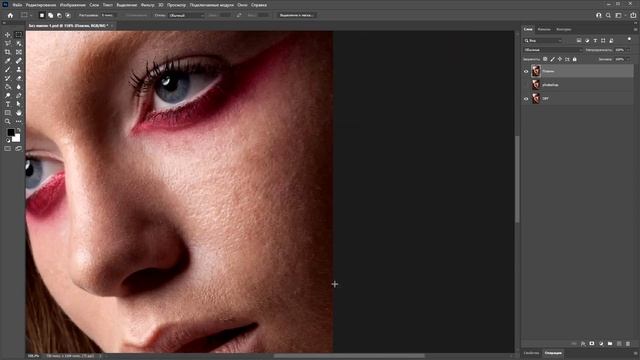Screen dimensions: 640x360
Task: Toggle Quick Mask mode
Action: point(8,149)
